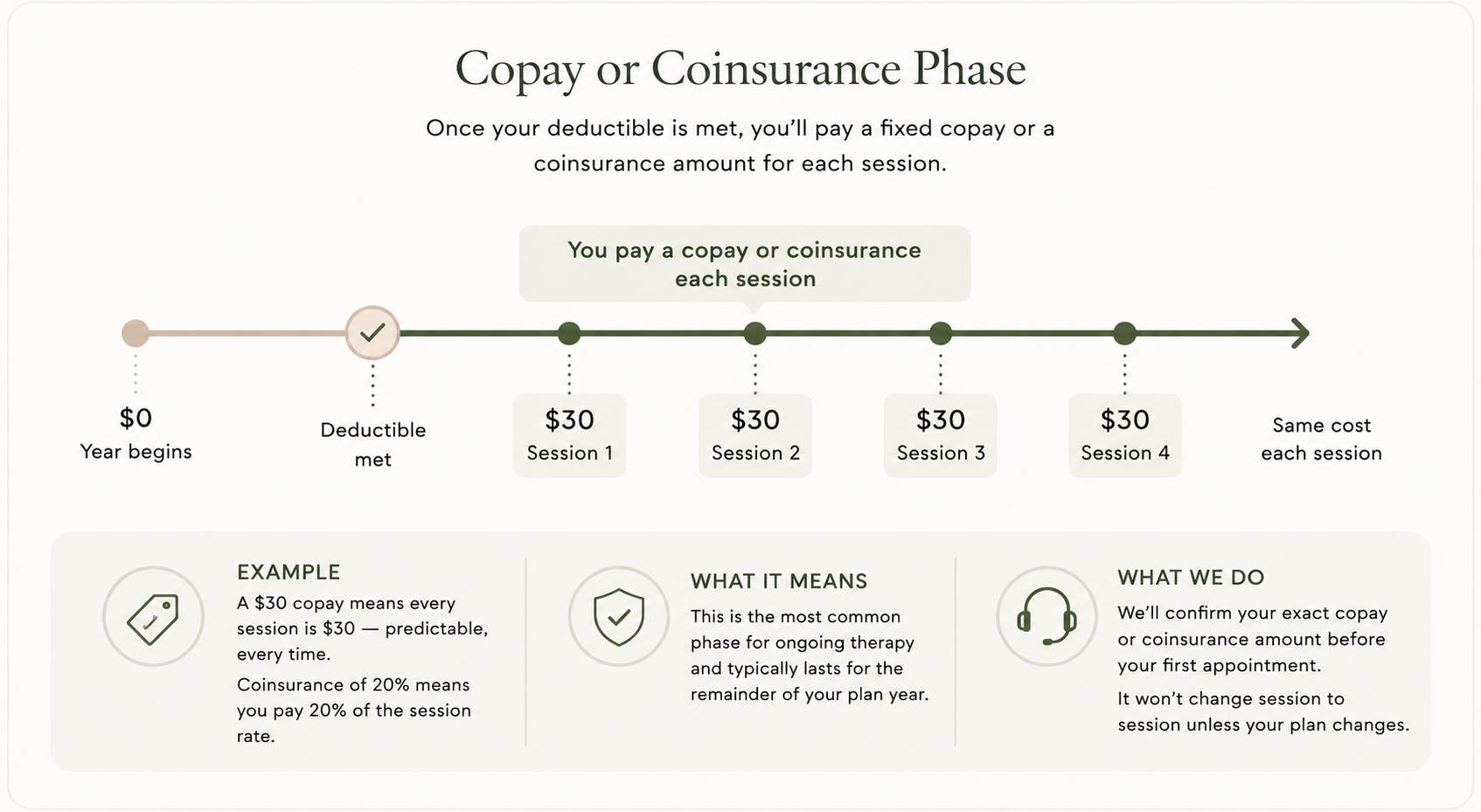Select the Year begins timeline dot
This screenshot has height=812, width=1481.
(x=136, y=333)
